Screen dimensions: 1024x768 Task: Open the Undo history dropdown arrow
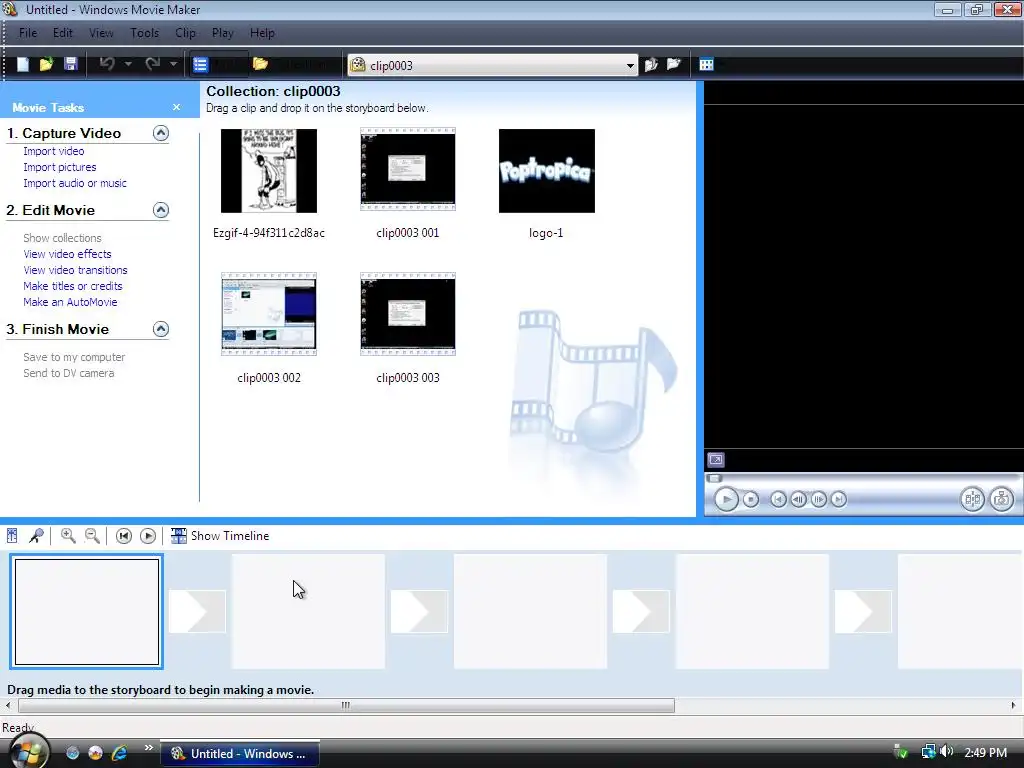click(x=128, y=64)
